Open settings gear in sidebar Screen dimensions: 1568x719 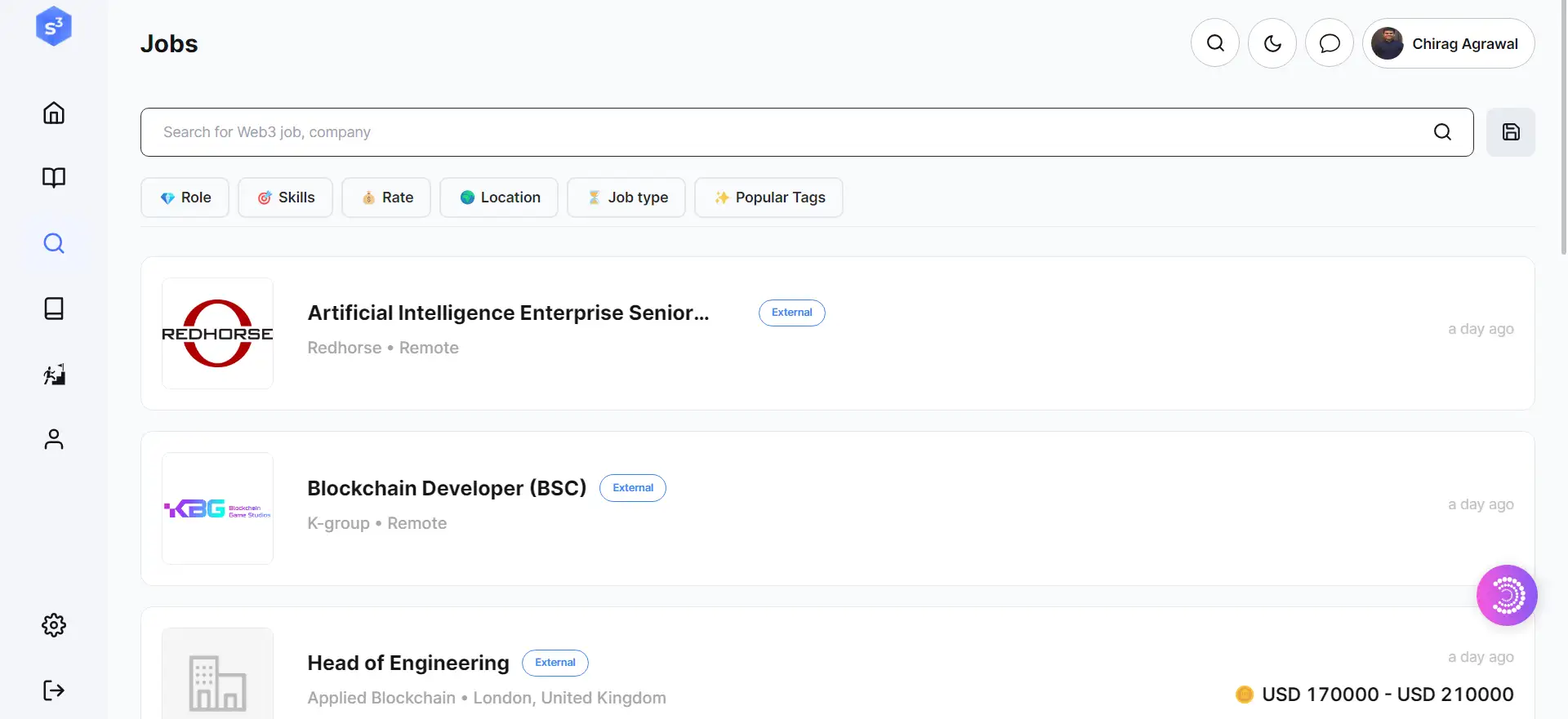point(54,625)
